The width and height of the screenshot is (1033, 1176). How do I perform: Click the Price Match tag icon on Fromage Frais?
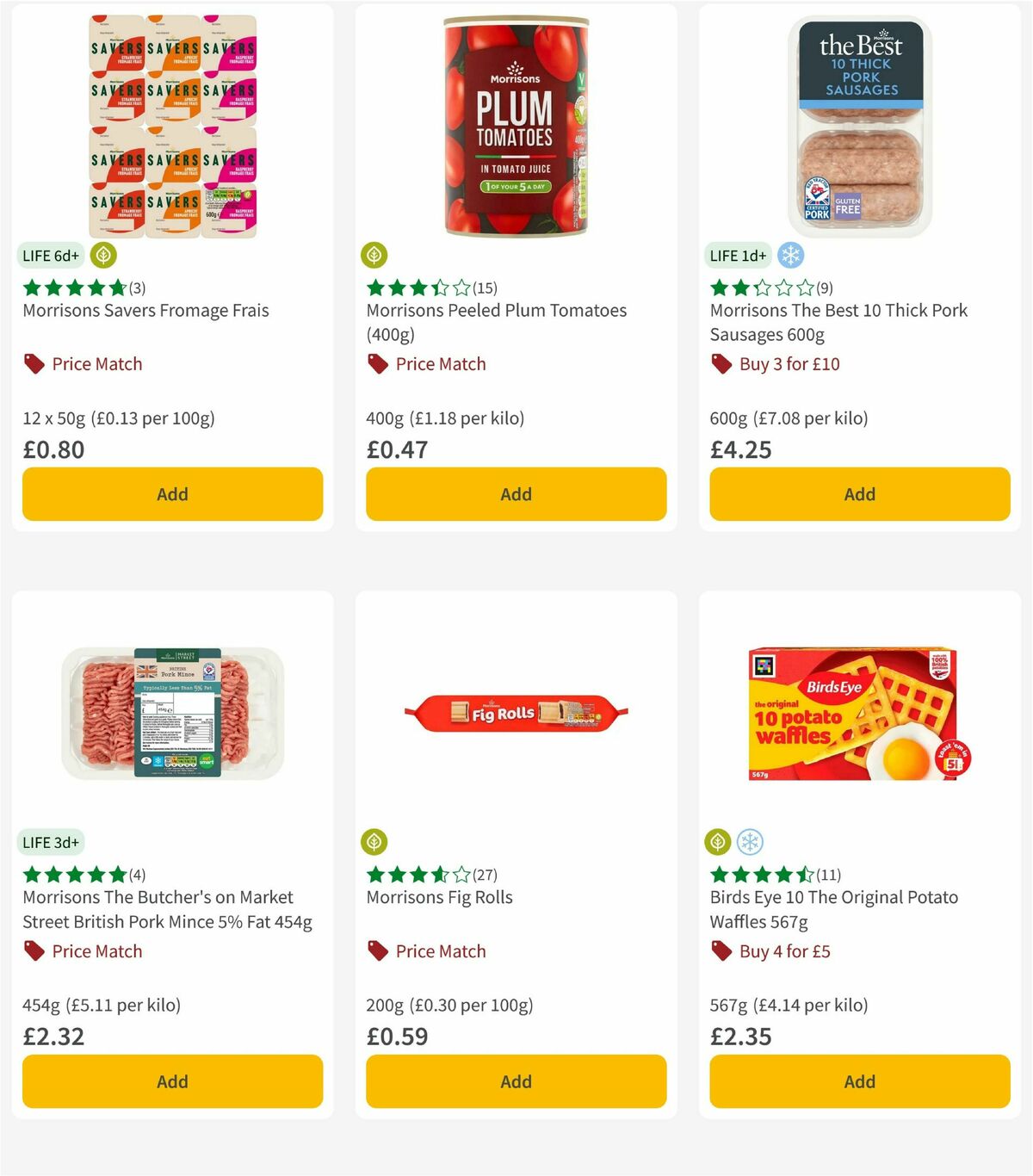34,363
